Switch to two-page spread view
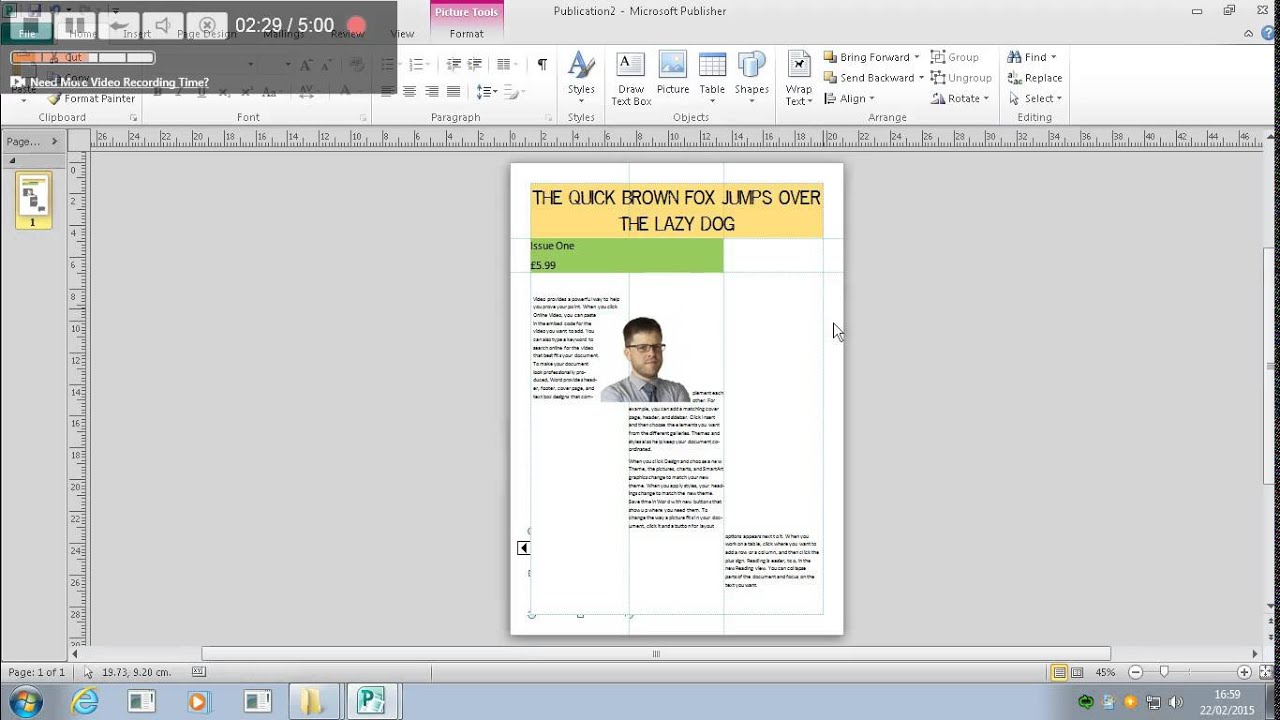1280x720 pixels. point(1077,672)
